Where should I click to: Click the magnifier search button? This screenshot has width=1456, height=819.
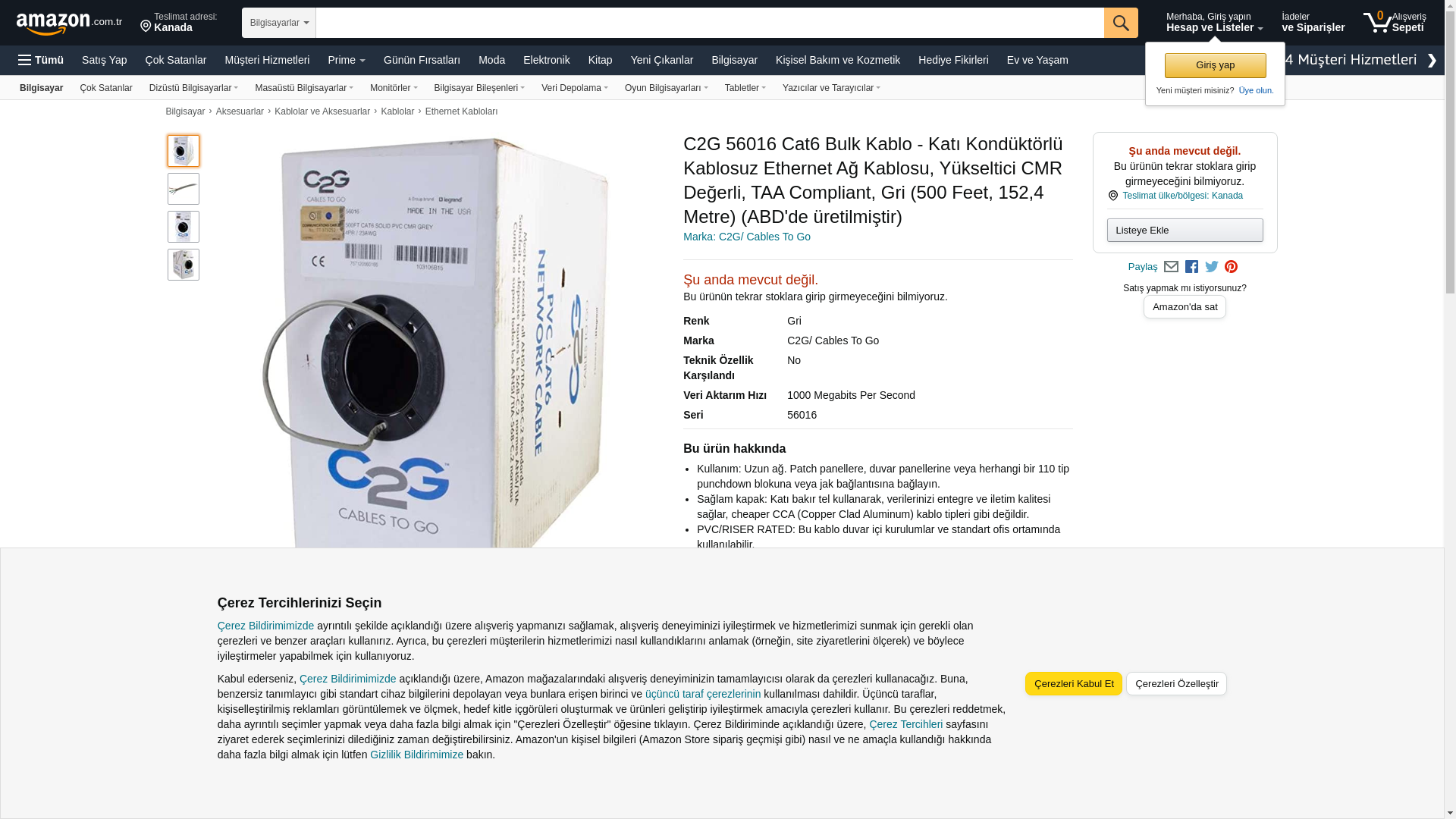(1121, 23)
